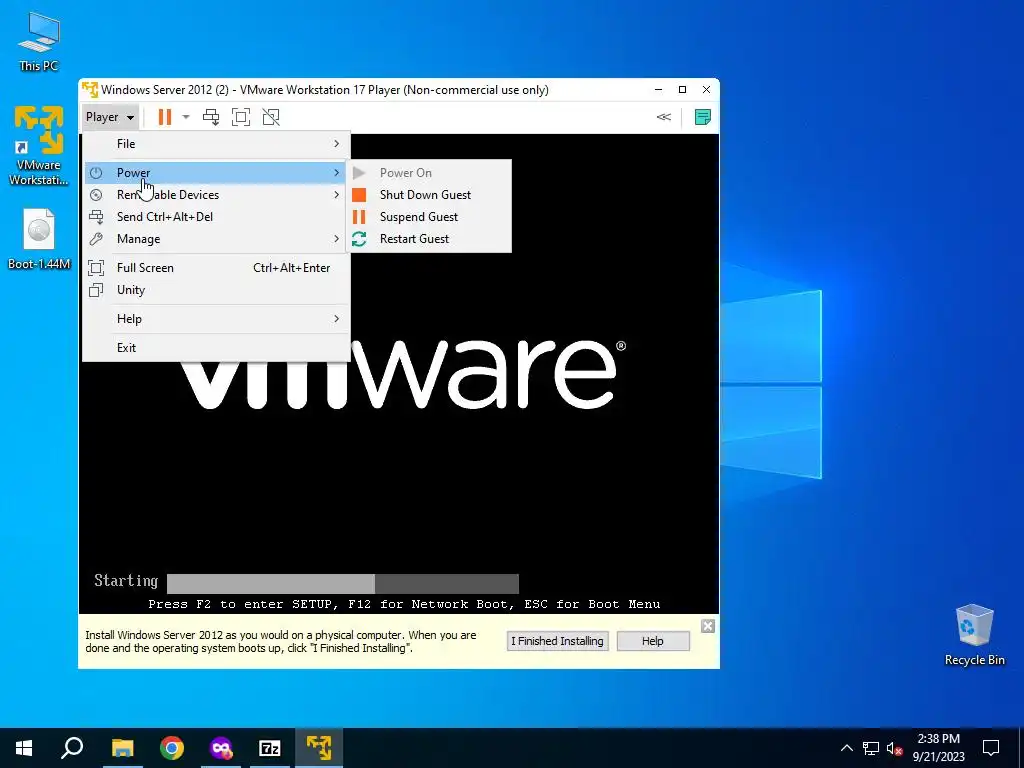This screenshot has width=1024, height=768.
Task: Choose Send Ctrl+Alt+Del in menu
Action: 216,217
